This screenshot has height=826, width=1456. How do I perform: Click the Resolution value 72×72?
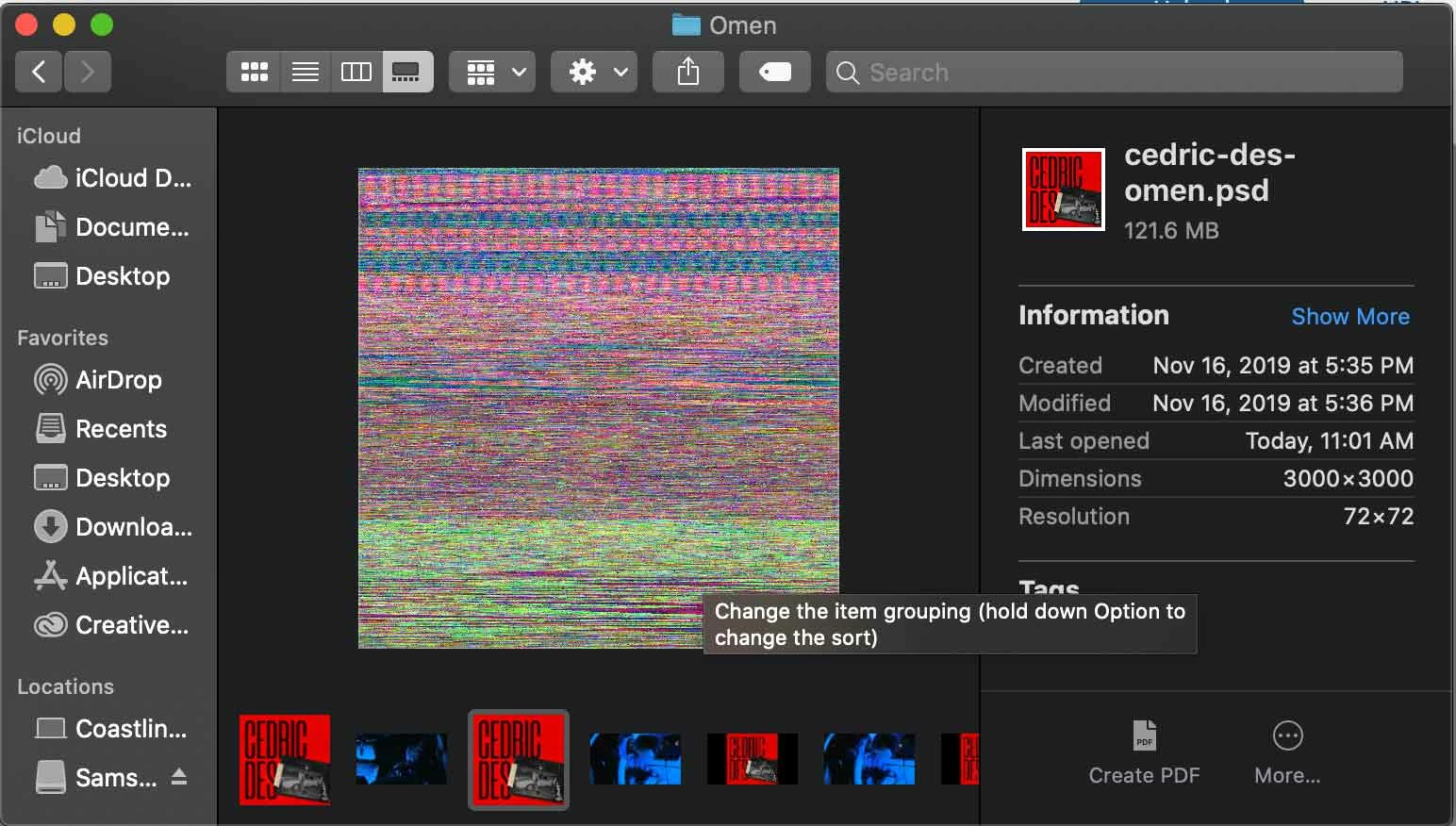pyautogui.click(x=1378, y=516)
